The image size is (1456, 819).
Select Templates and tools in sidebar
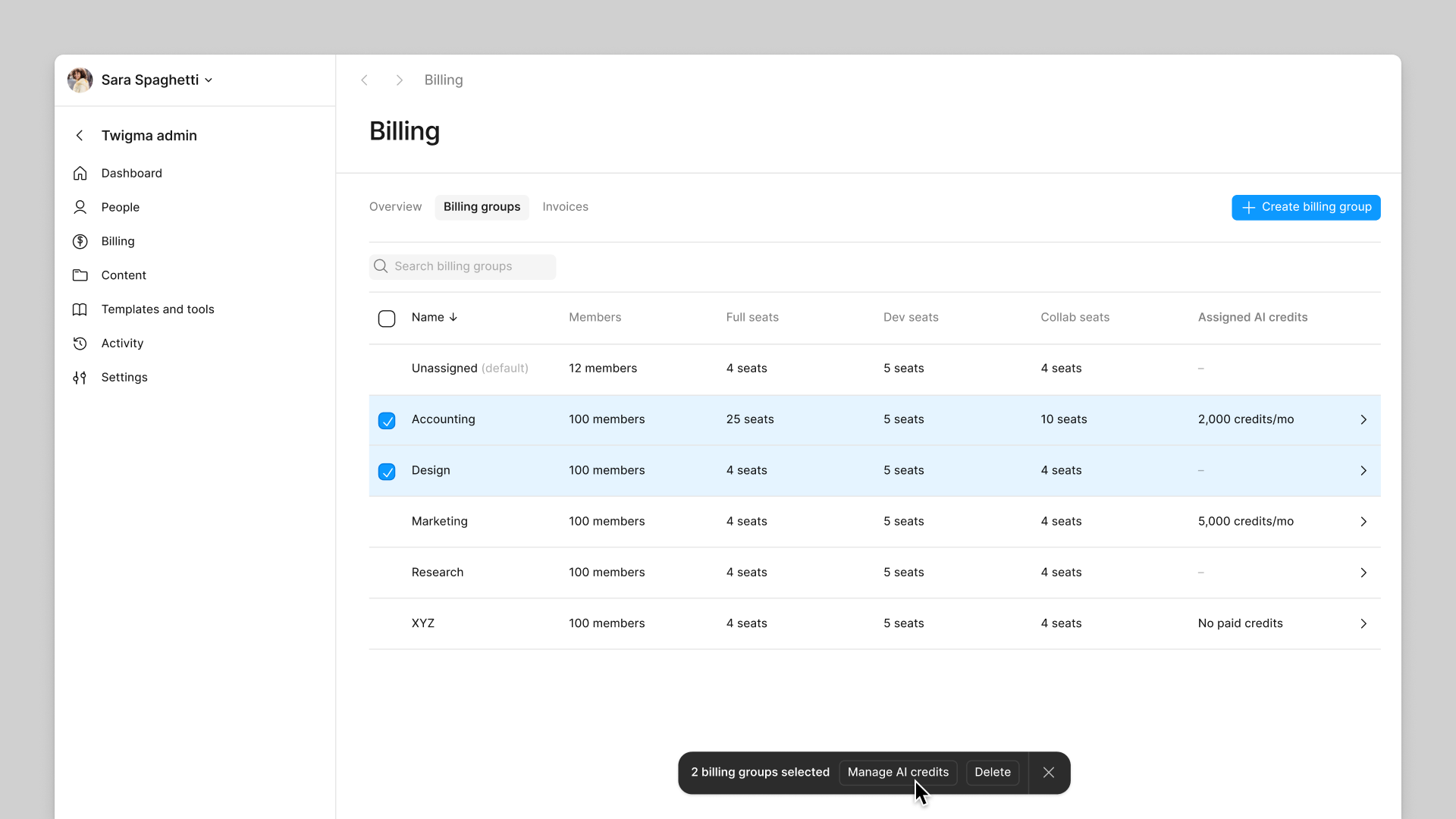click(x=158, y=309)
